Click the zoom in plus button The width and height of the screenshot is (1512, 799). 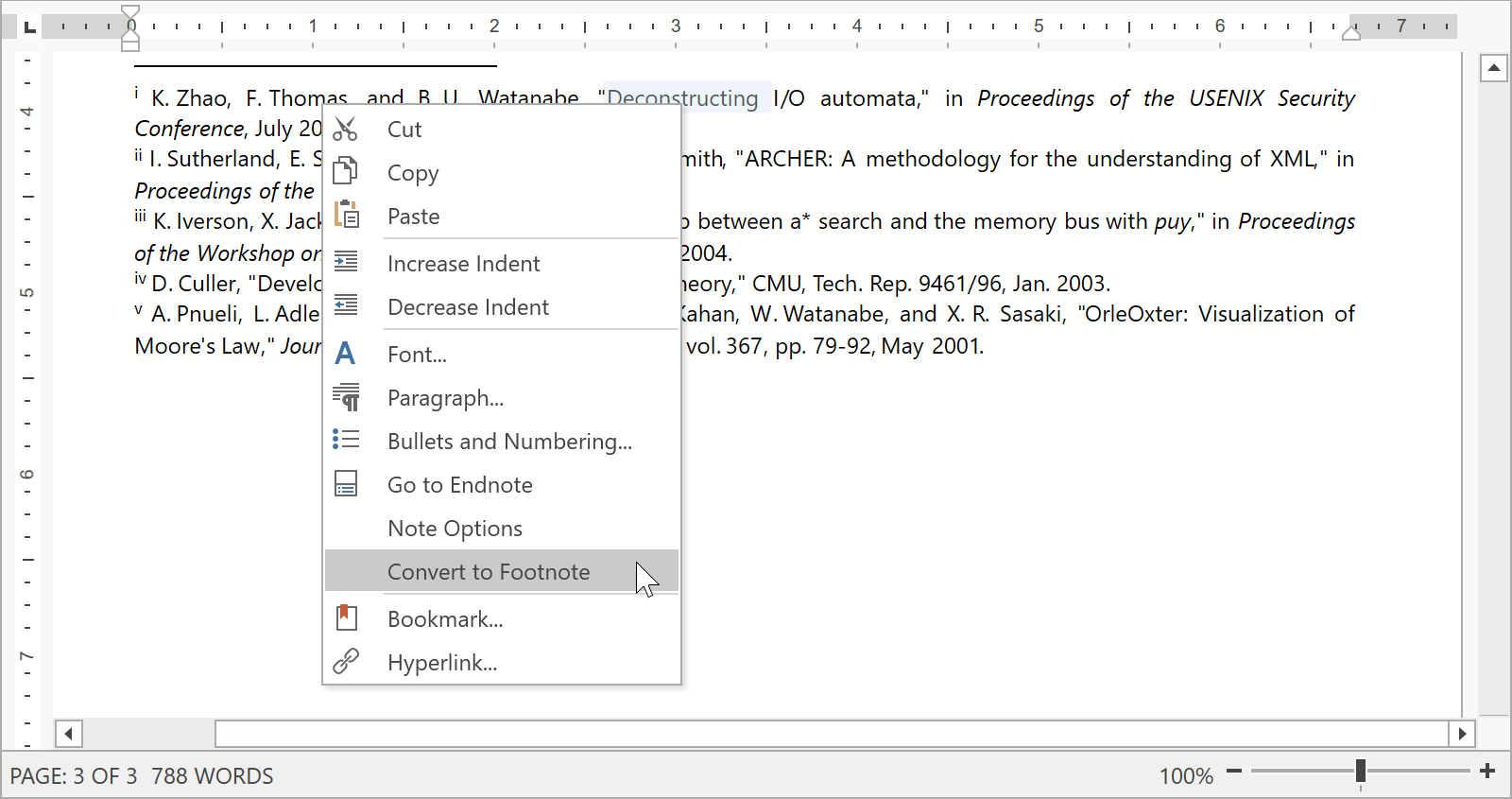(1487, 772)
